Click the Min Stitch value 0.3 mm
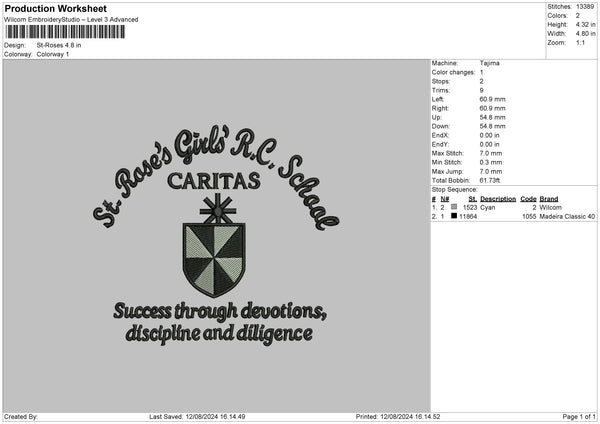600x424 pixels. [491, 162]
